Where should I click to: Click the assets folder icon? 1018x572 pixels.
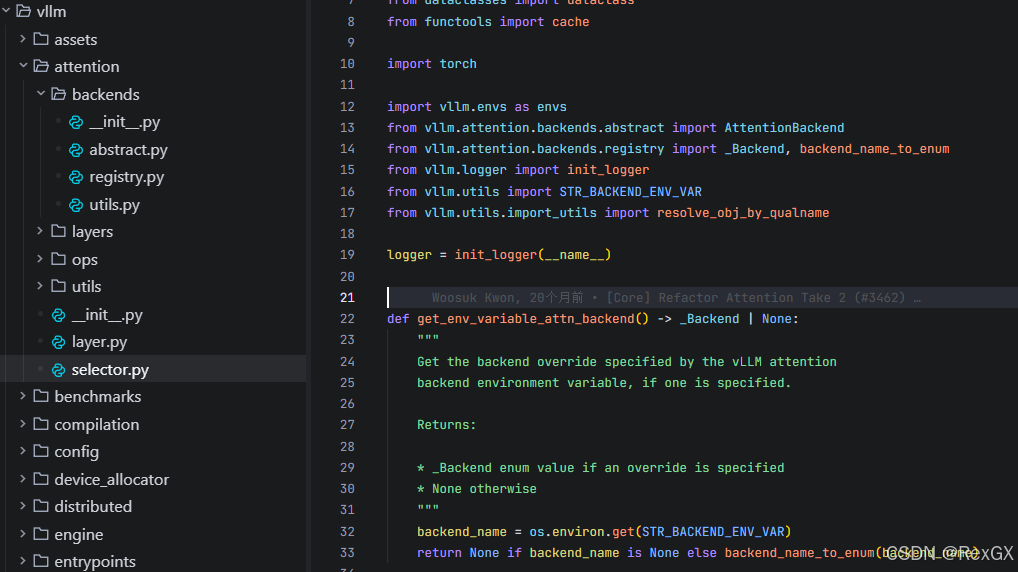(x=41, y=39)
